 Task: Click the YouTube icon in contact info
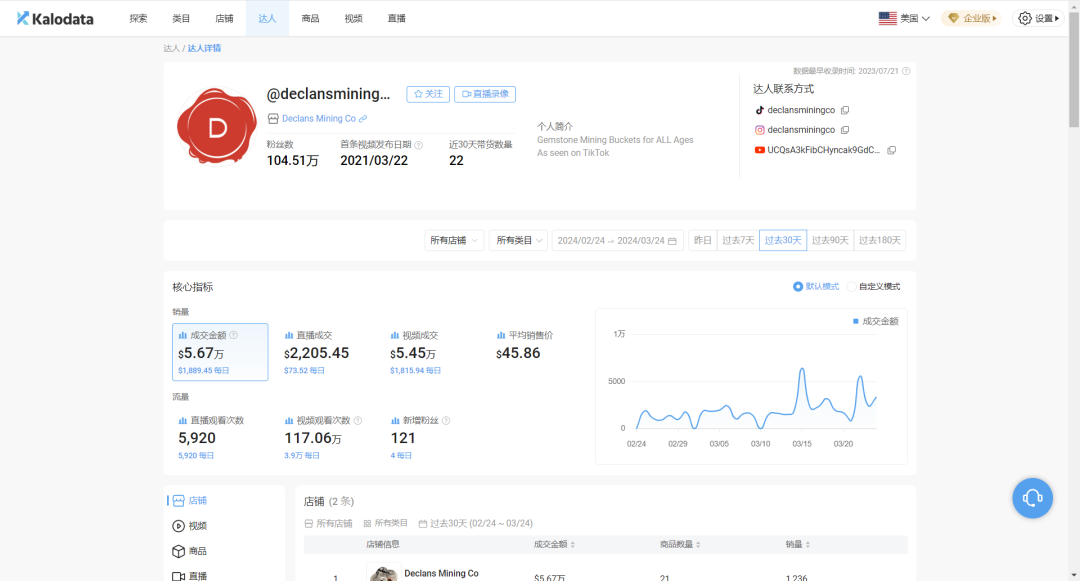tap(760, 150)
